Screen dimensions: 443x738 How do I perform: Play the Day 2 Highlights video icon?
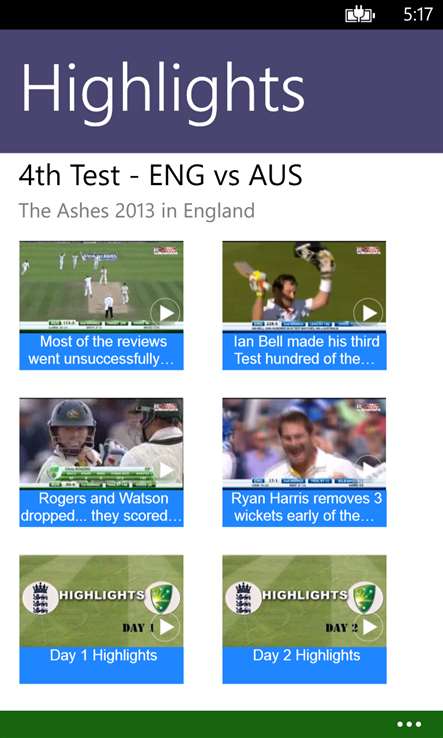tap(369, 626)
